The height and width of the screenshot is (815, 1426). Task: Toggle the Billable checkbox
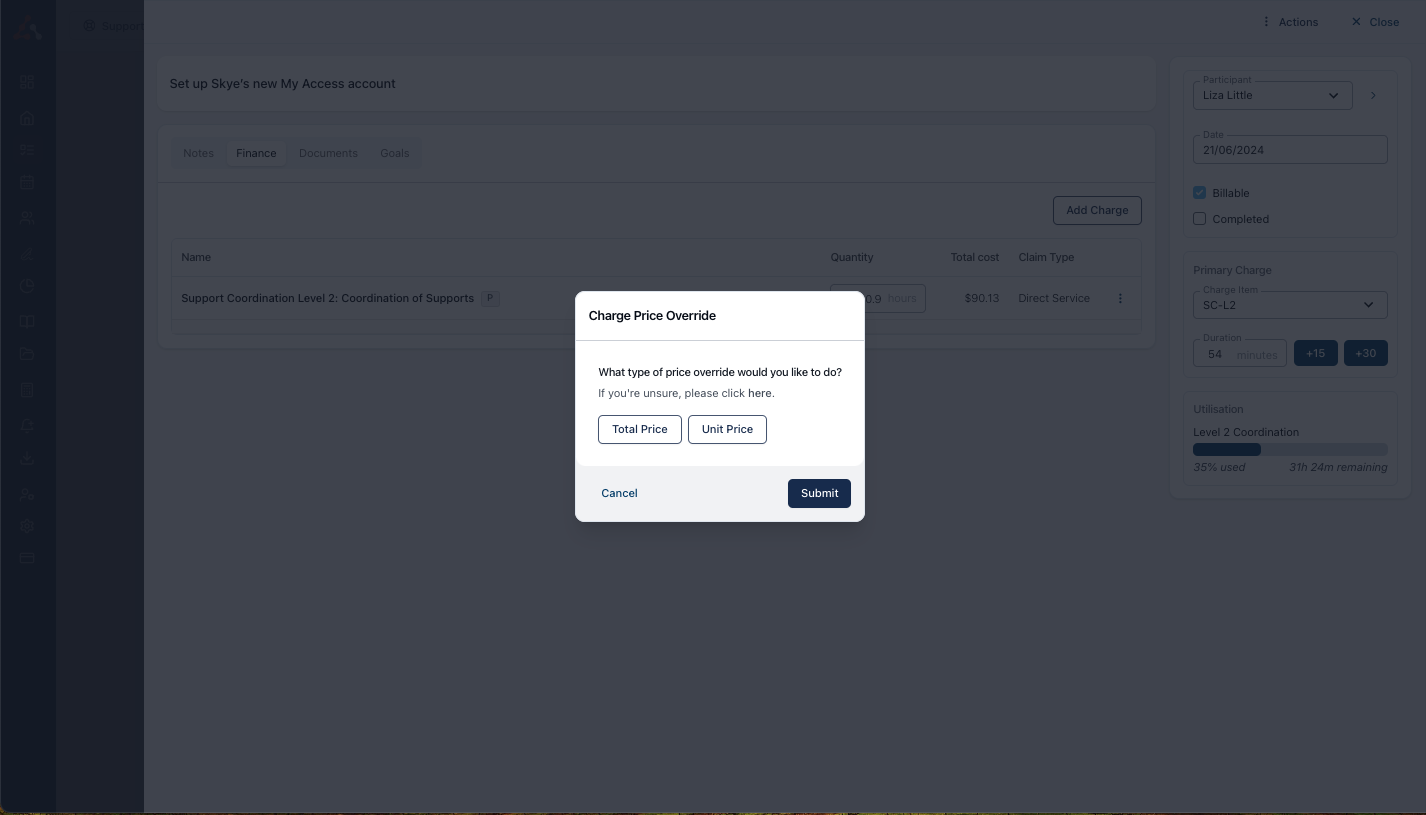click(1199, 192)
